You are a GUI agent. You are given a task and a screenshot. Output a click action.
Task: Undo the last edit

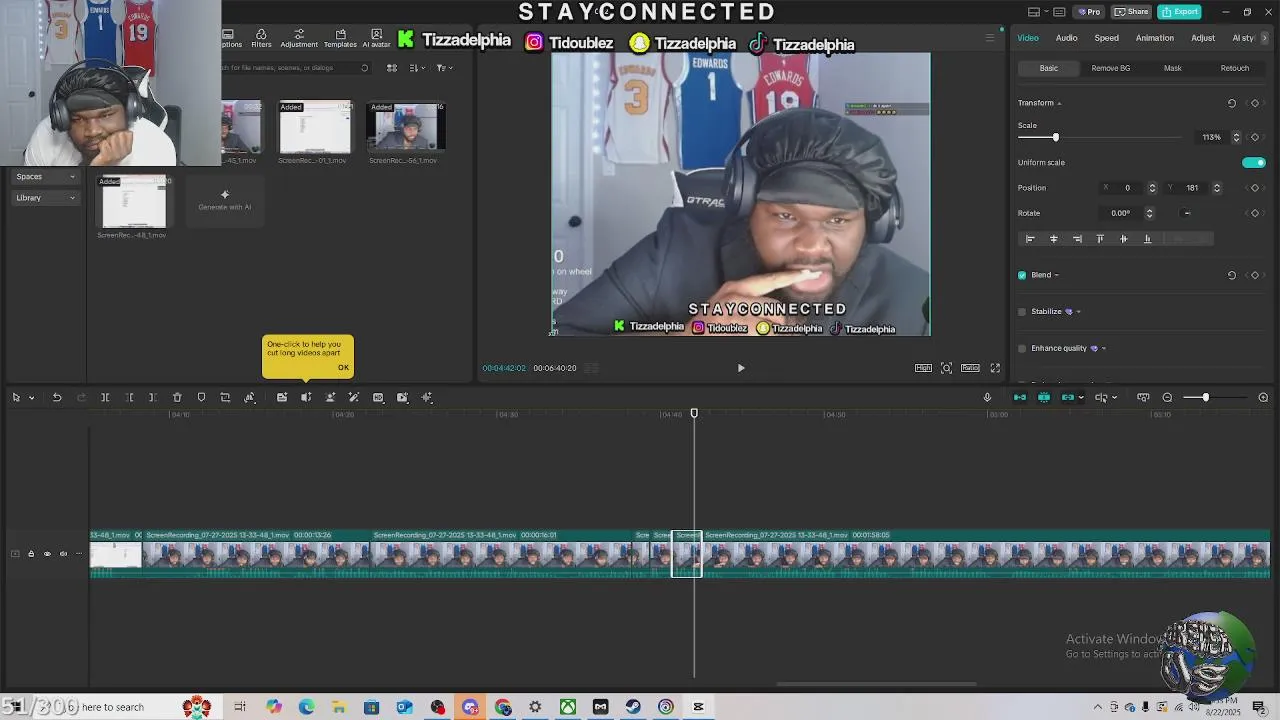[57, 398]
